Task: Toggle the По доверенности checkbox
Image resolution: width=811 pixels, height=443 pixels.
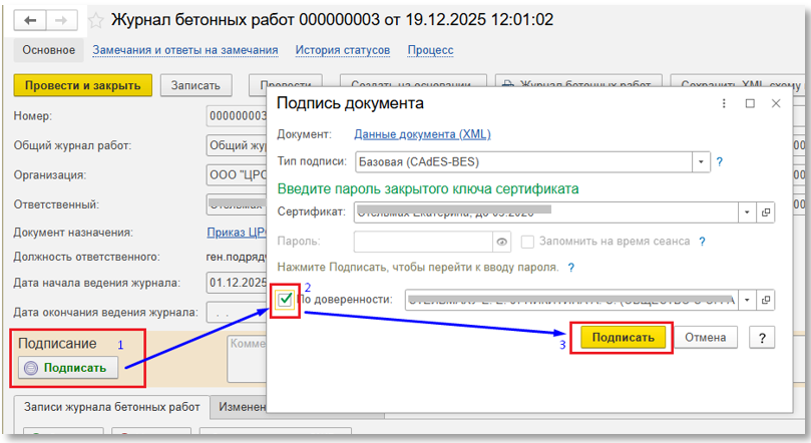Action: click(286, 299)
